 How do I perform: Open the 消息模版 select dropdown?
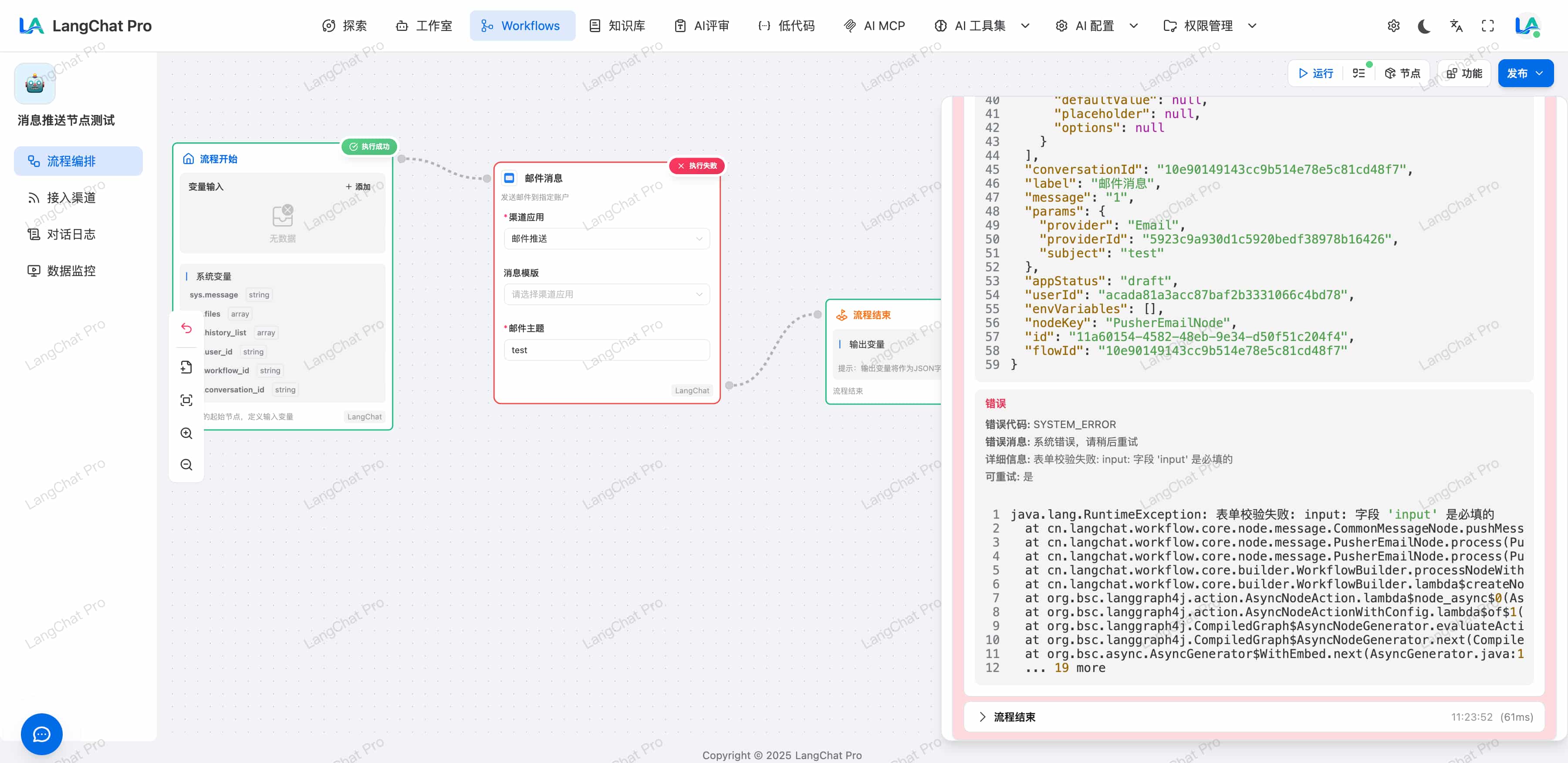tap(606, 294)
